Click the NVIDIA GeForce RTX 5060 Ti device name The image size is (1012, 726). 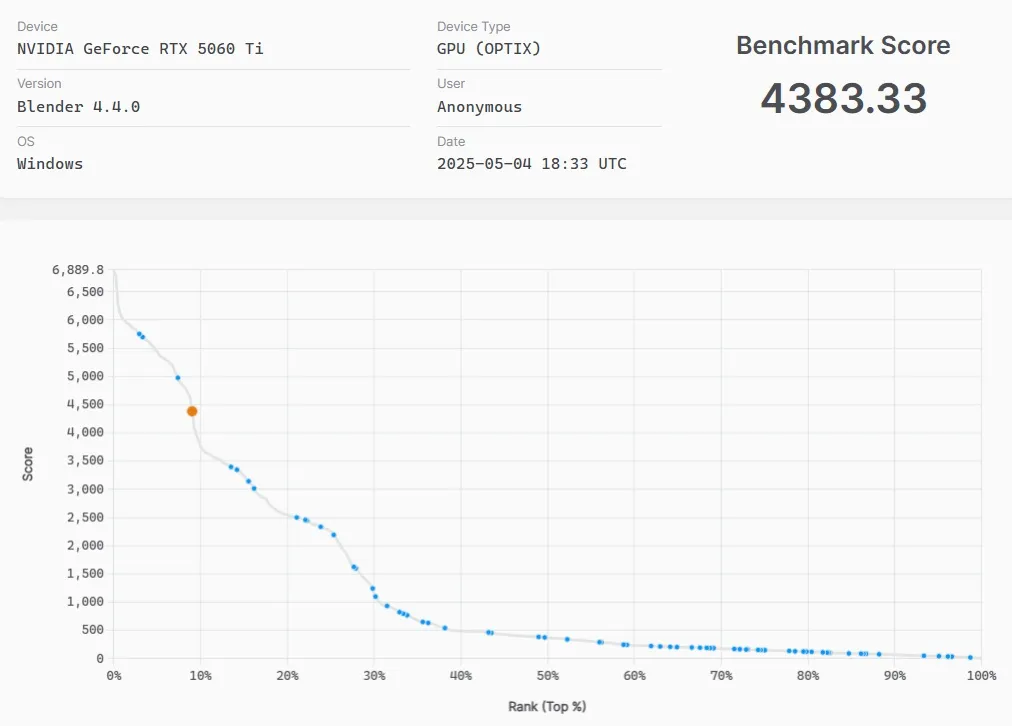click(x=139, y=48)
